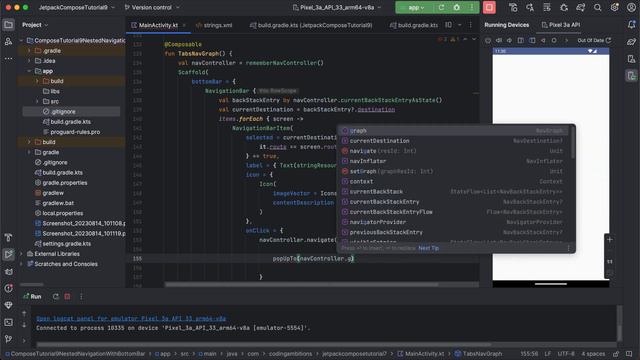Open the App Quality Insights diamond icon

coord(8,305)
